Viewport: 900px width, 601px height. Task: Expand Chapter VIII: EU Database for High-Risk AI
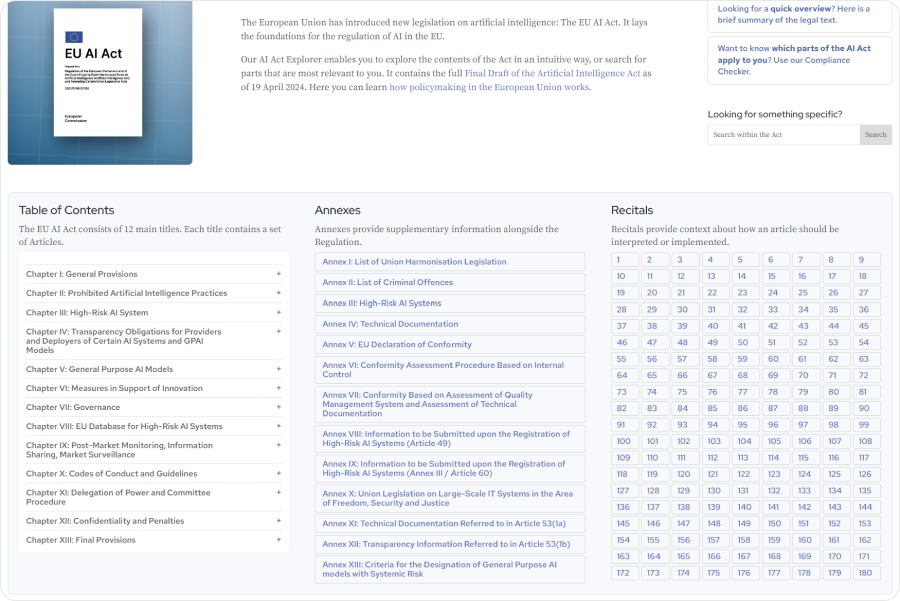(x=153, y=426)
